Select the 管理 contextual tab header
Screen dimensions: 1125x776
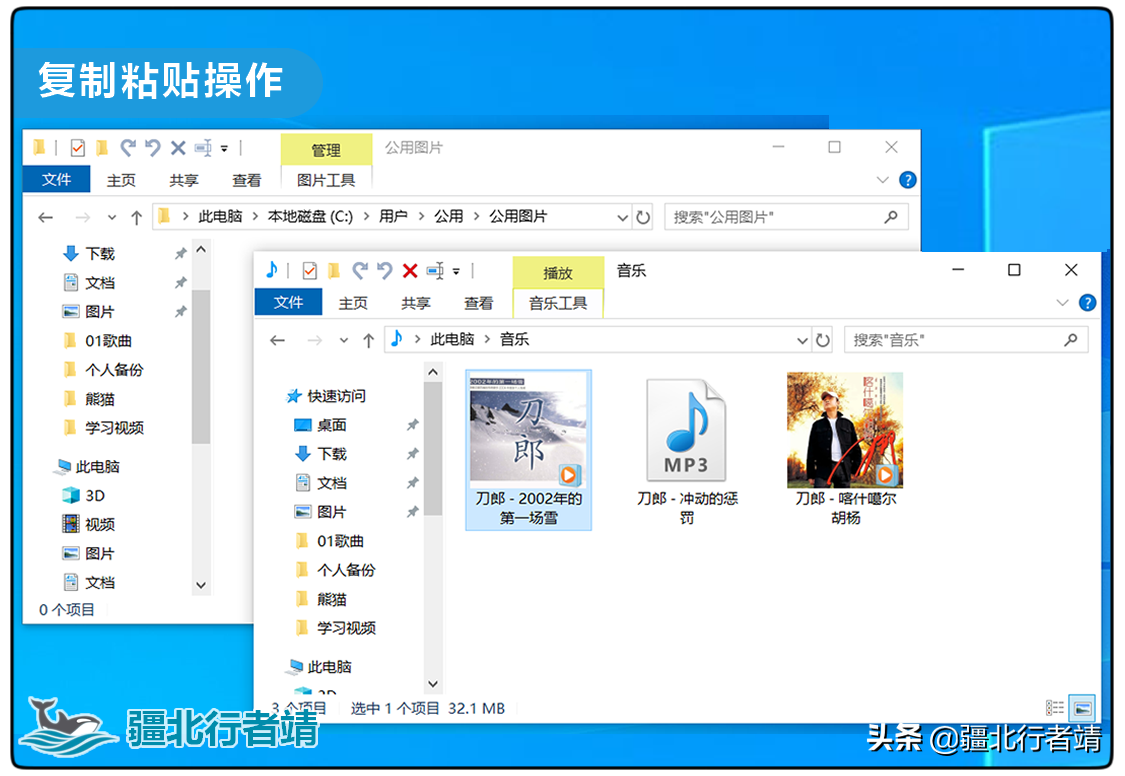pos(326,150)
